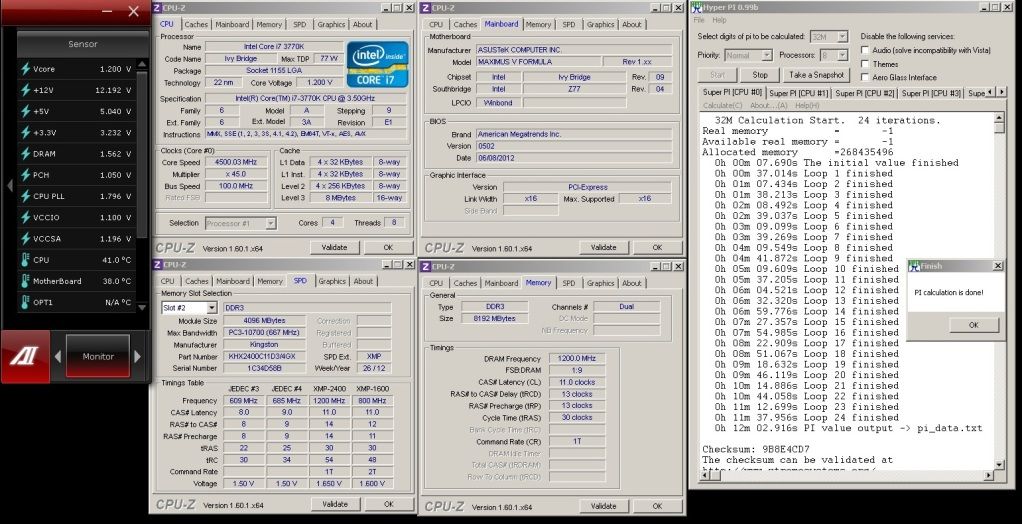Open the Priority Normal dropdown
Image resolution: width=1022 pixels, height=524 pixels.
coord(766,55)
